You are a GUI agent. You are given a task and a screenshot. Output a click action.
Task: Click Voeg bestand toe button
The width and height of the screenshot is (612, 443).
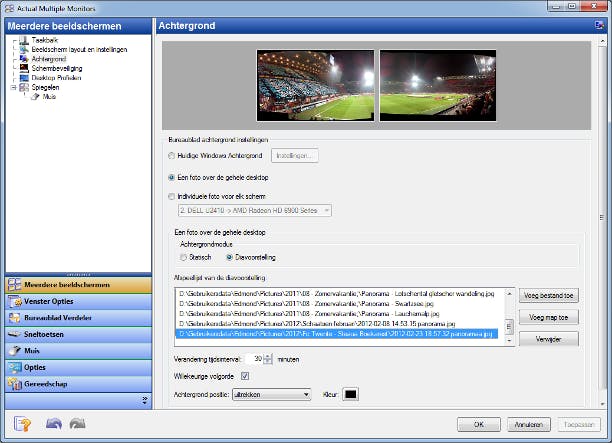coord(548,295)
